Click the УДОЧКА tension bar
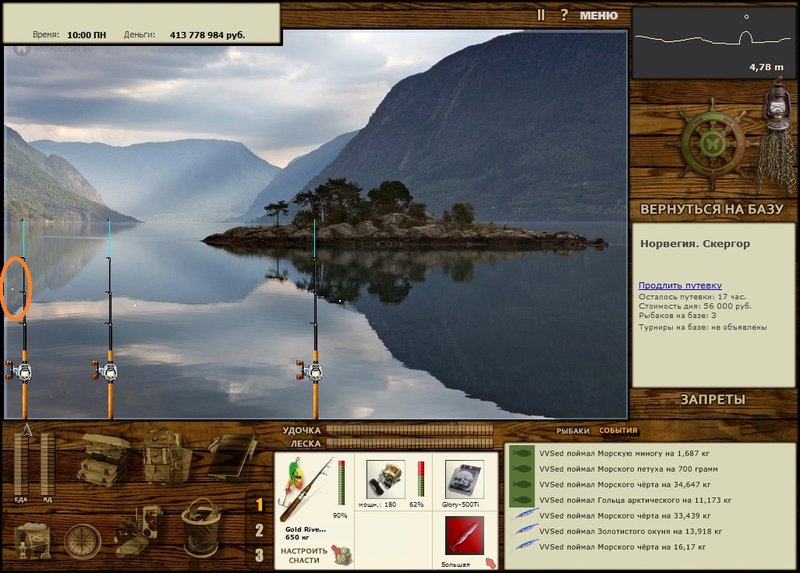The image size is (800, 573). click(410, 430)
